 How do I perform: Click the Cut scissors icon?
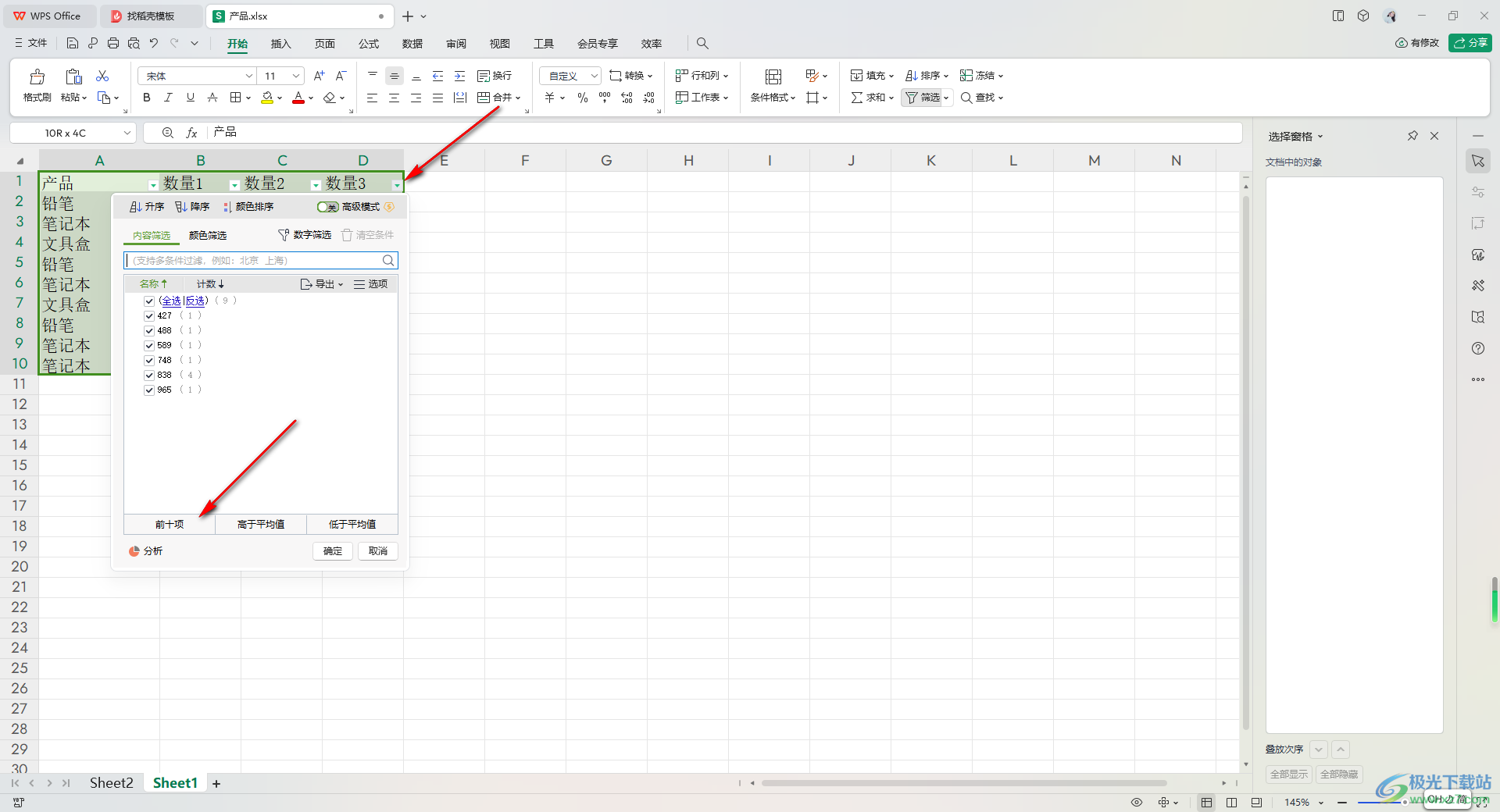click(102, 76)
